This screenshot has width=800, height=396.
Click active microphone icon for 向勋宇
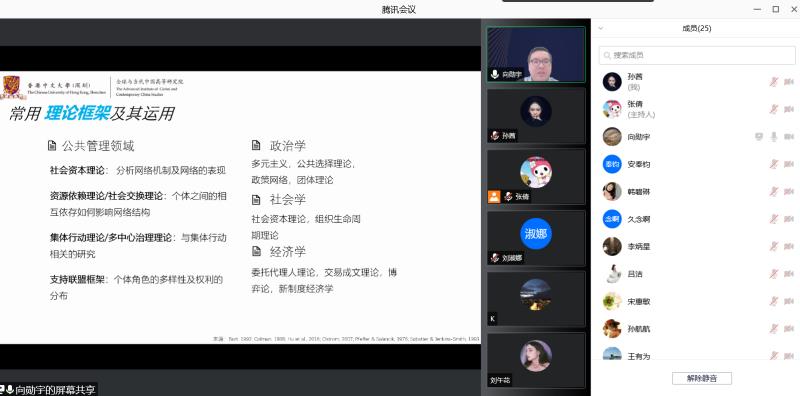[773, 137]
